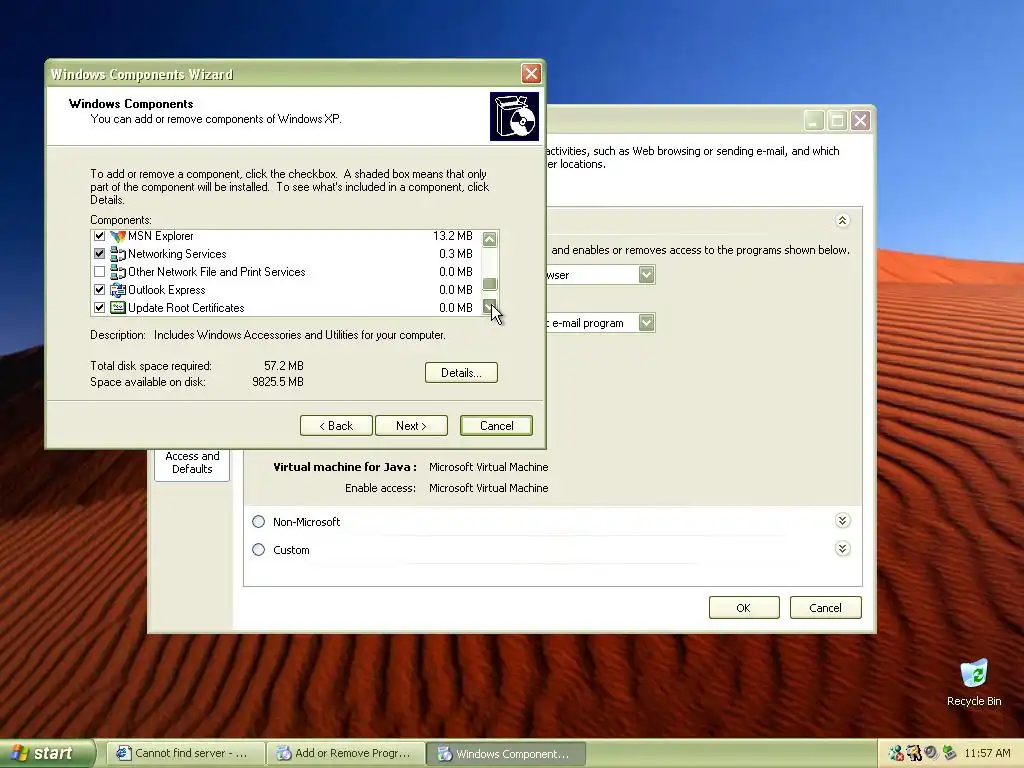Viewport: 1024px width, 768px height.
Task: Click the Other Network File and Print Services icon
Action: tap(118, 272)
